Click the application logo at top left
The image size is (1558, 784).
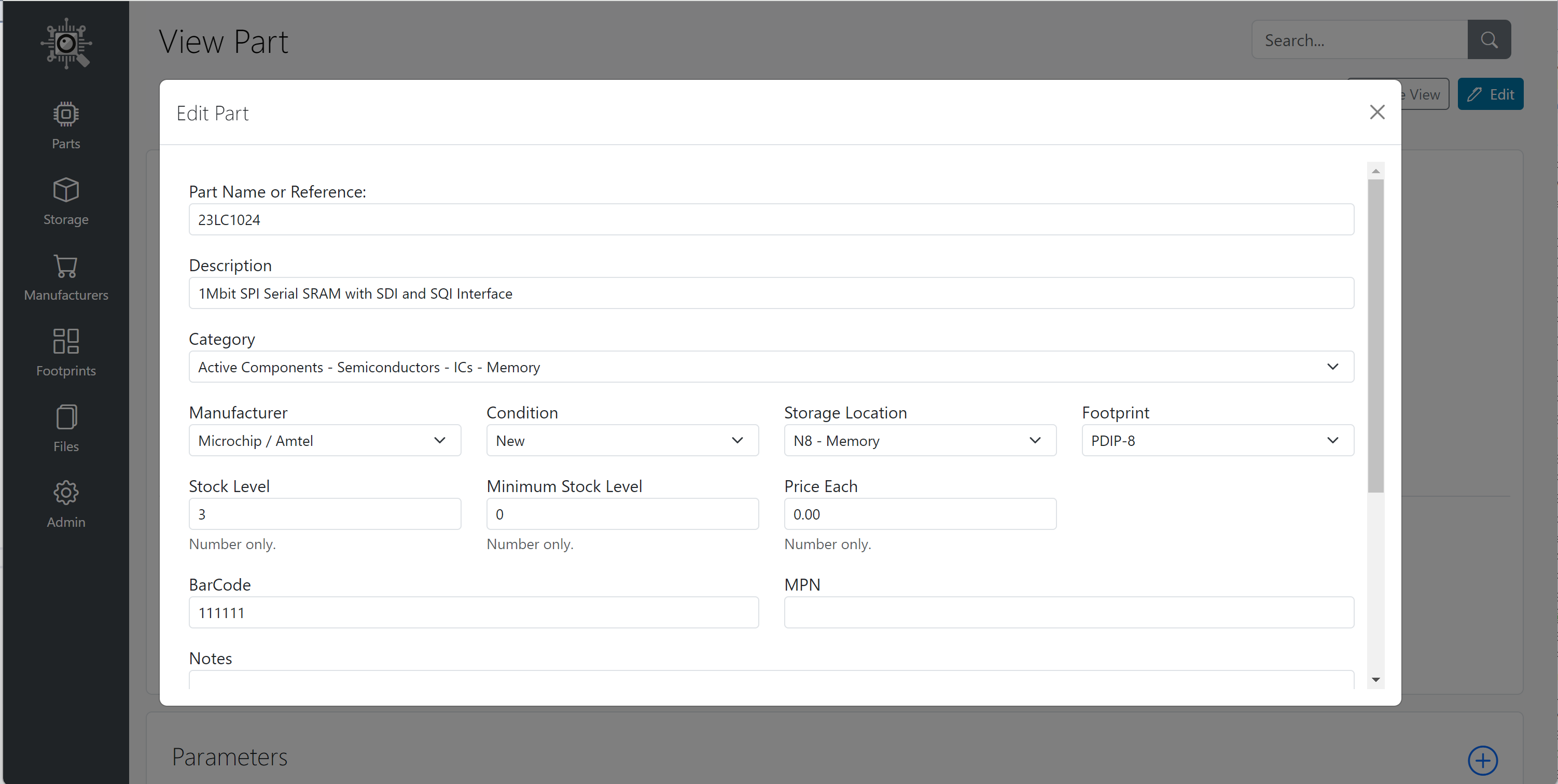65,43
